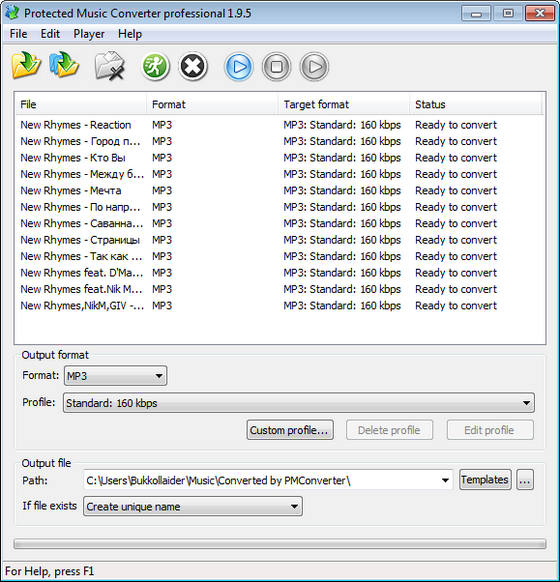The image size is (560, 582).
Task: Open the File menu
Action: coord(18,34)
